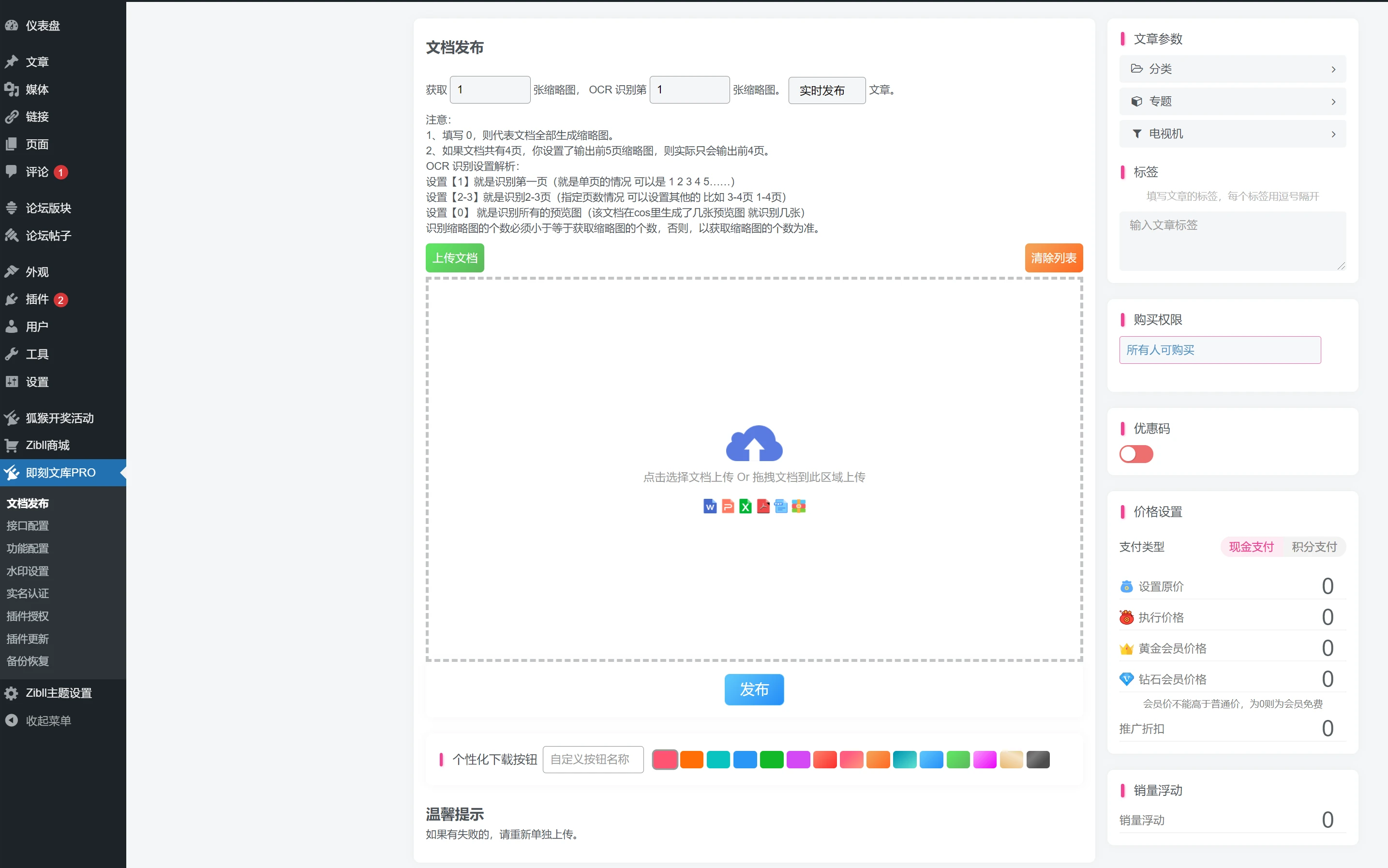Click the 插件 plugin icon
The width and height of the screenshot is (1388, 868).
tap(12, 299)
